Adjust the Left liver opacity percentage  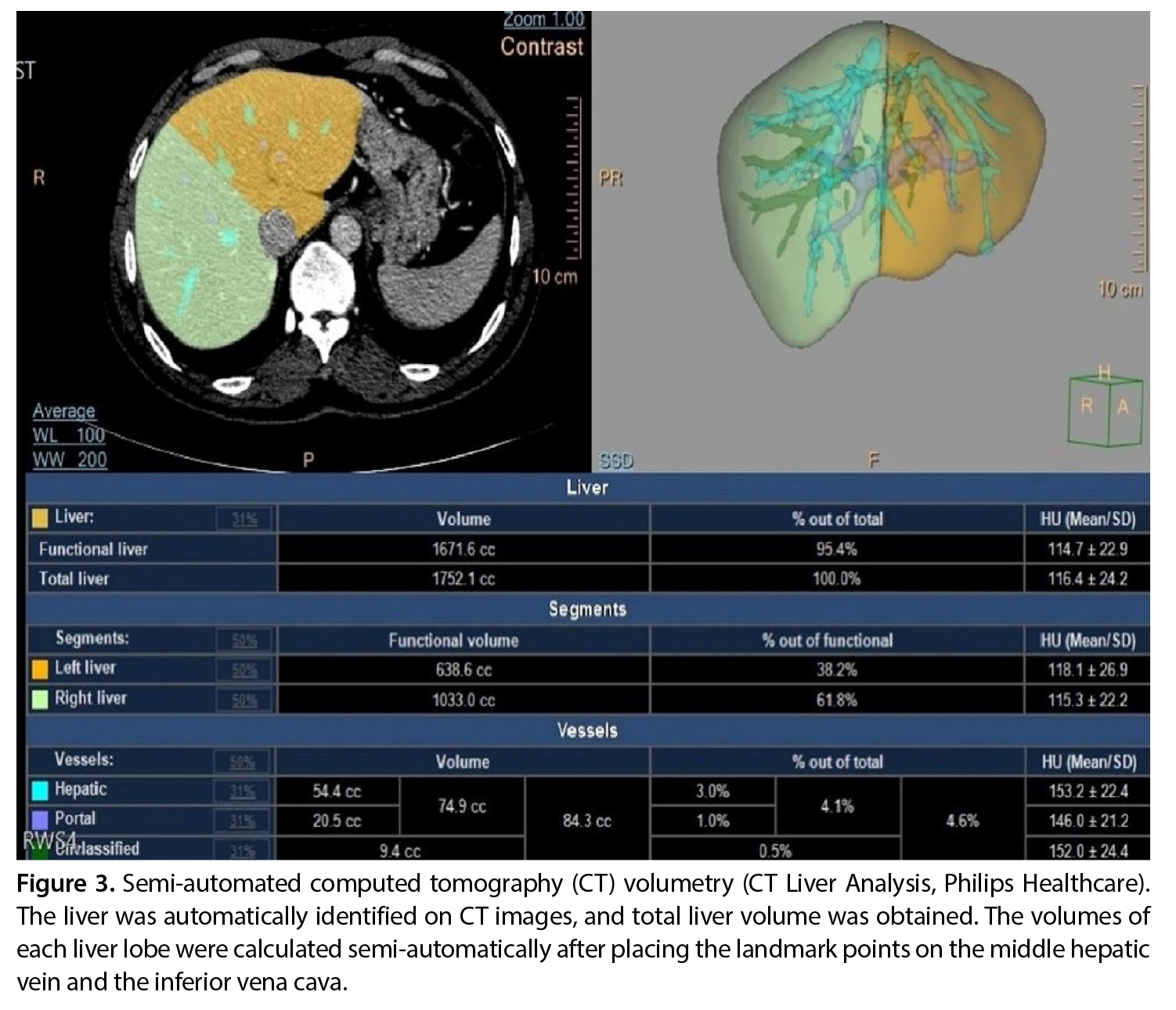245,670
